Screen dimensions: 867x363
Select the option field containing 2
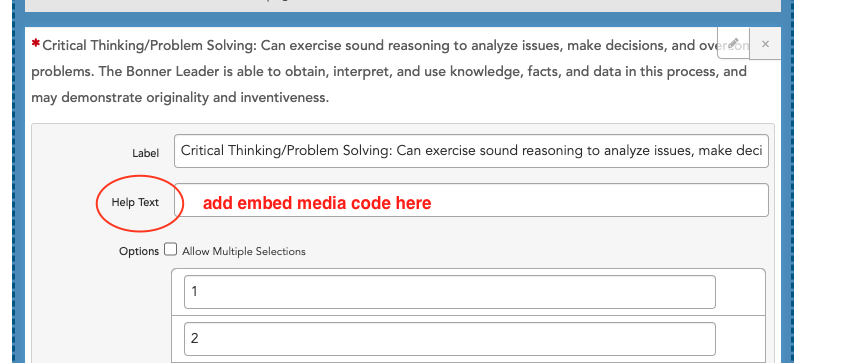click(450, 339)
